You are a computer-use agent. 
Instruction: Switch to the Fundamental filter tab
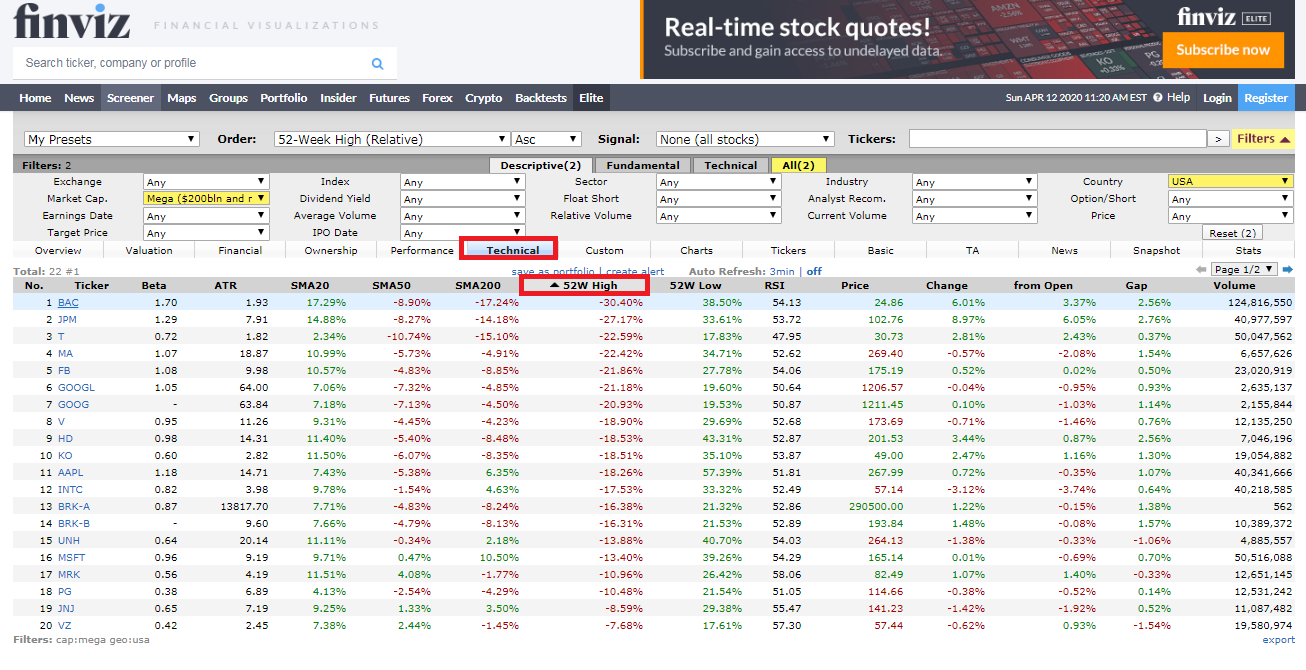tap(643, 165)
